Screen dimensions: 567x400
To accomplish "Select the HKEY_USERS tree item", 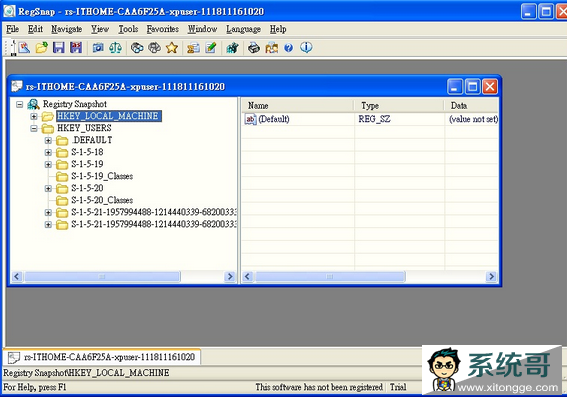I will 84,128.
